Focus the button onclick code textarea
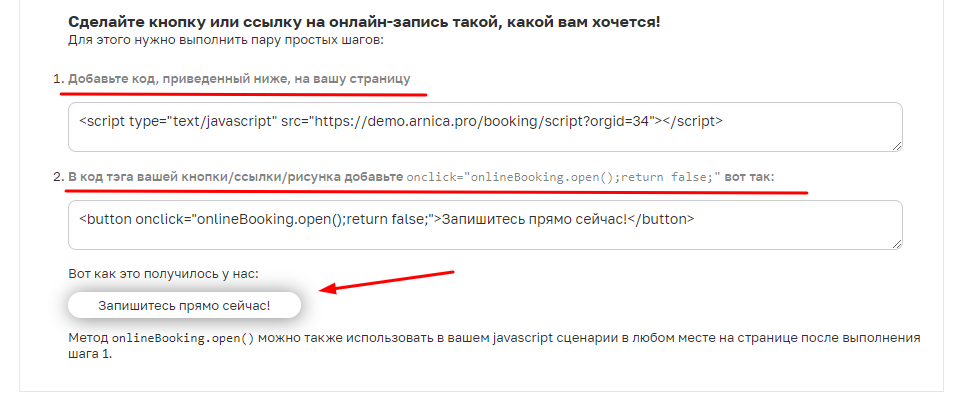This screenshot has width=954, height=403. pyautogui.click(x=485, y=225)
